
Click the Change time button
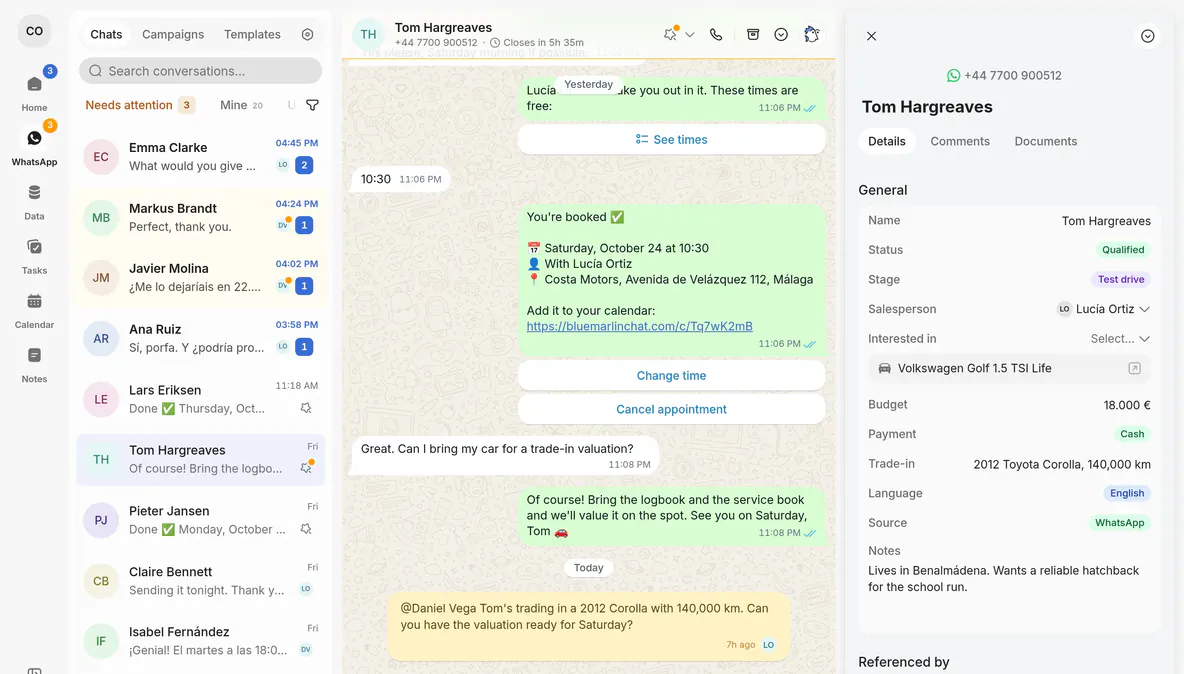pyautogui.click(x=671, y=375)
